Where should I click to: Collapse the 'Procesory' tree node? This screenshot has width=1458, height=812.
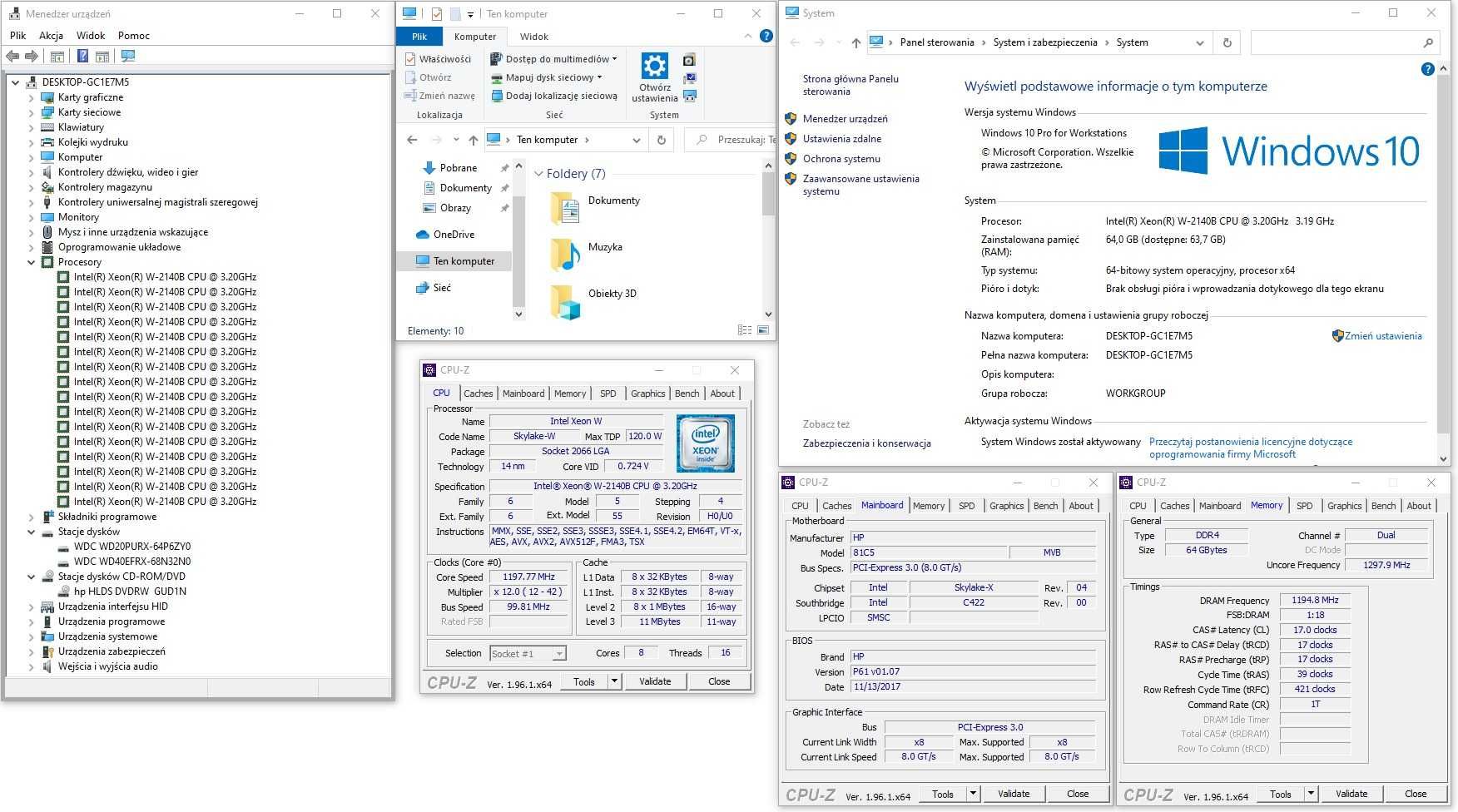pyautogui.click(x=32, y=262)
